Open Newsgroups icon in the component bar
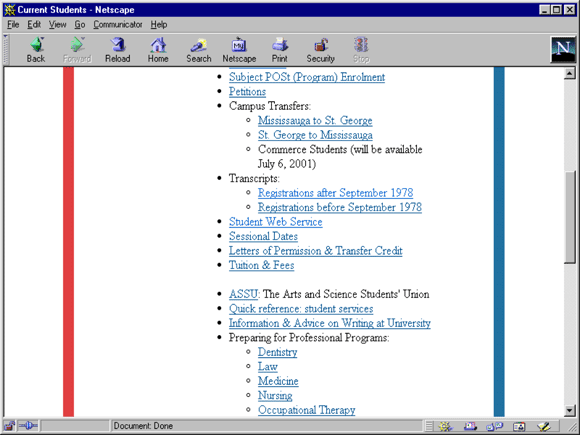The width and height of the screenshot is (580, 435). [x=495, y=426]
